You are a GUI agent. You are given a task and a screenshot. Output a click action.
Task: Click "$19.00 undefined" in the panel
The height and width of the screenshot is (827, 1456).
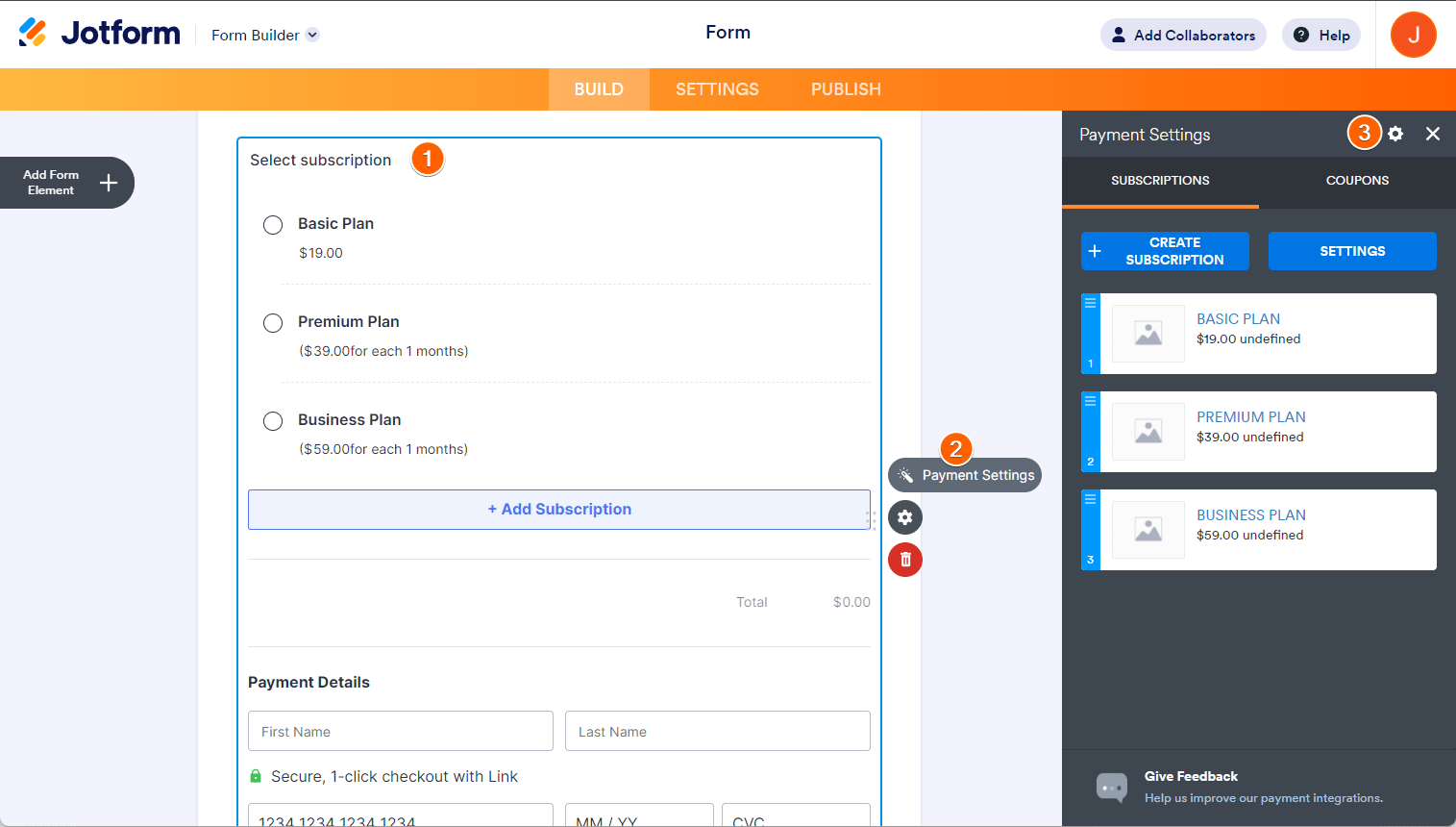(x=1248, y=339)
